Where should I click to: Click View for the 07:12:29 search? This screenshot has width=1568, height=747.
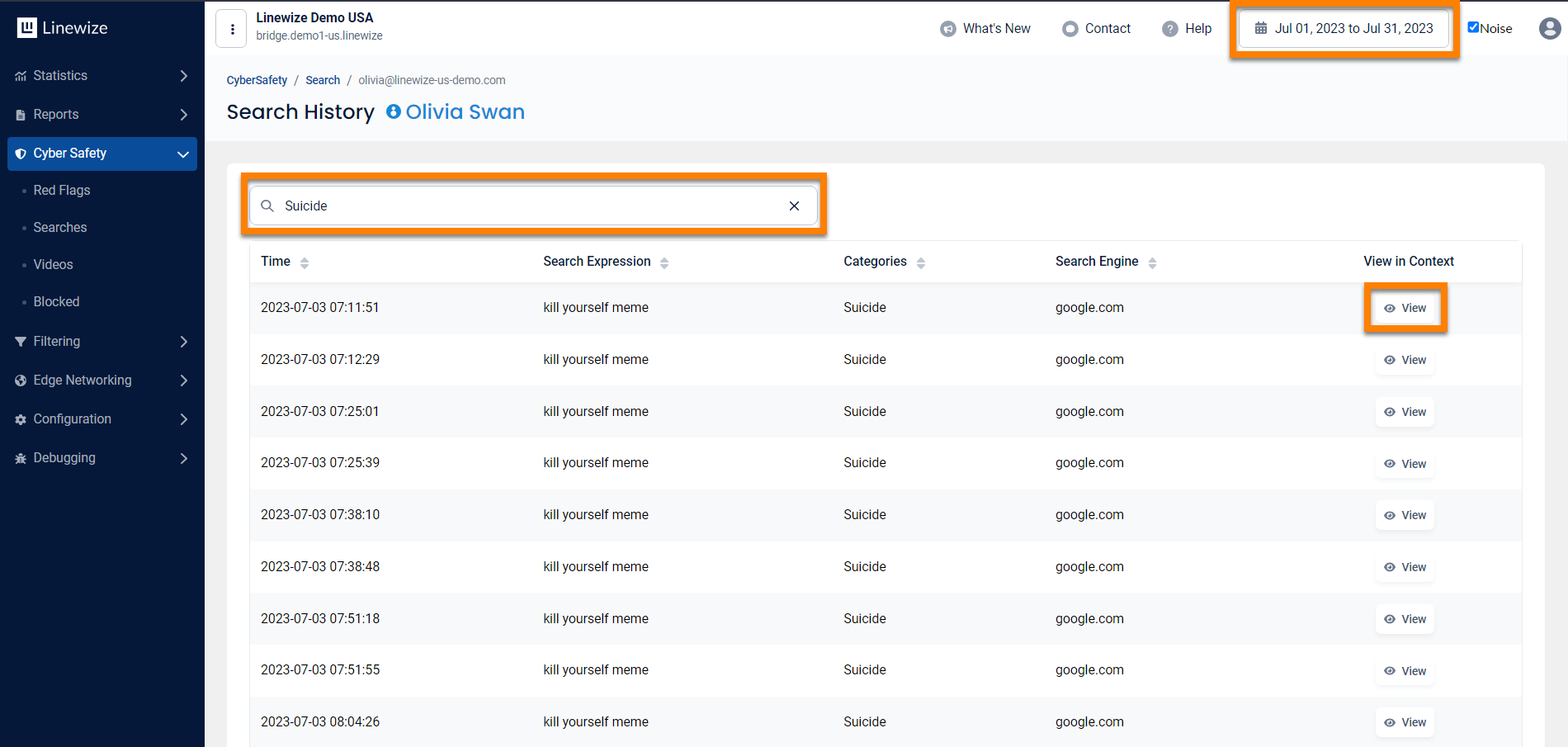click(1405, 360)
